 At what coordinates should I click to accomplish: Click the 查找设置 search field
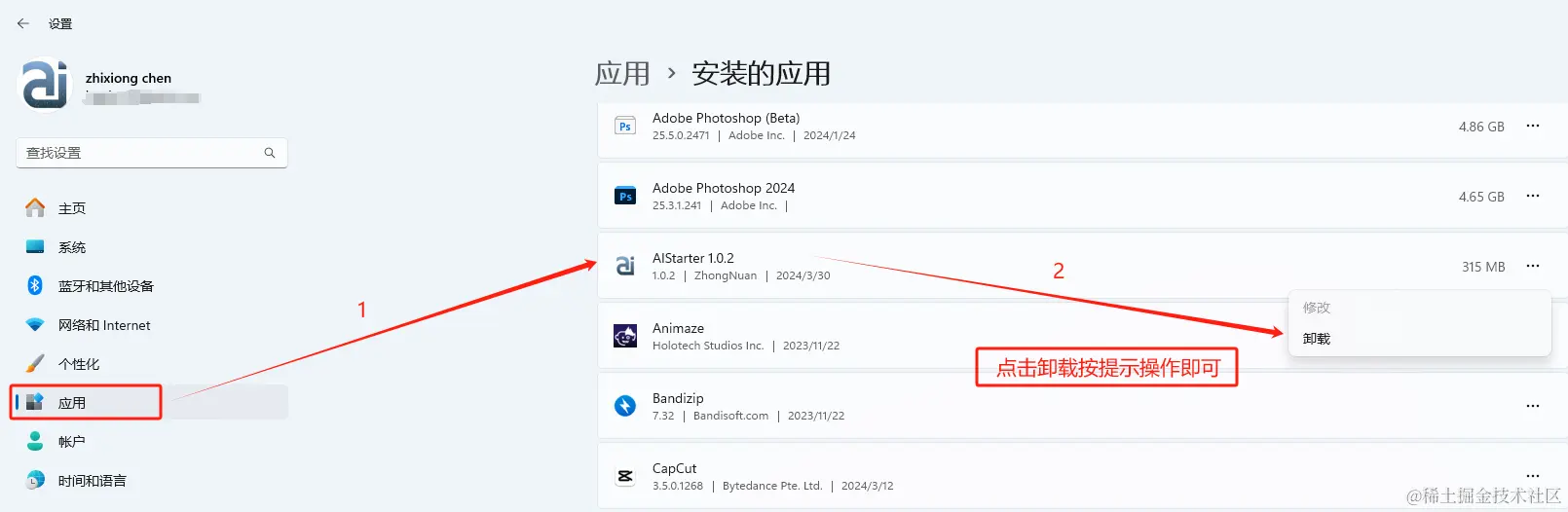click(152, 153)
